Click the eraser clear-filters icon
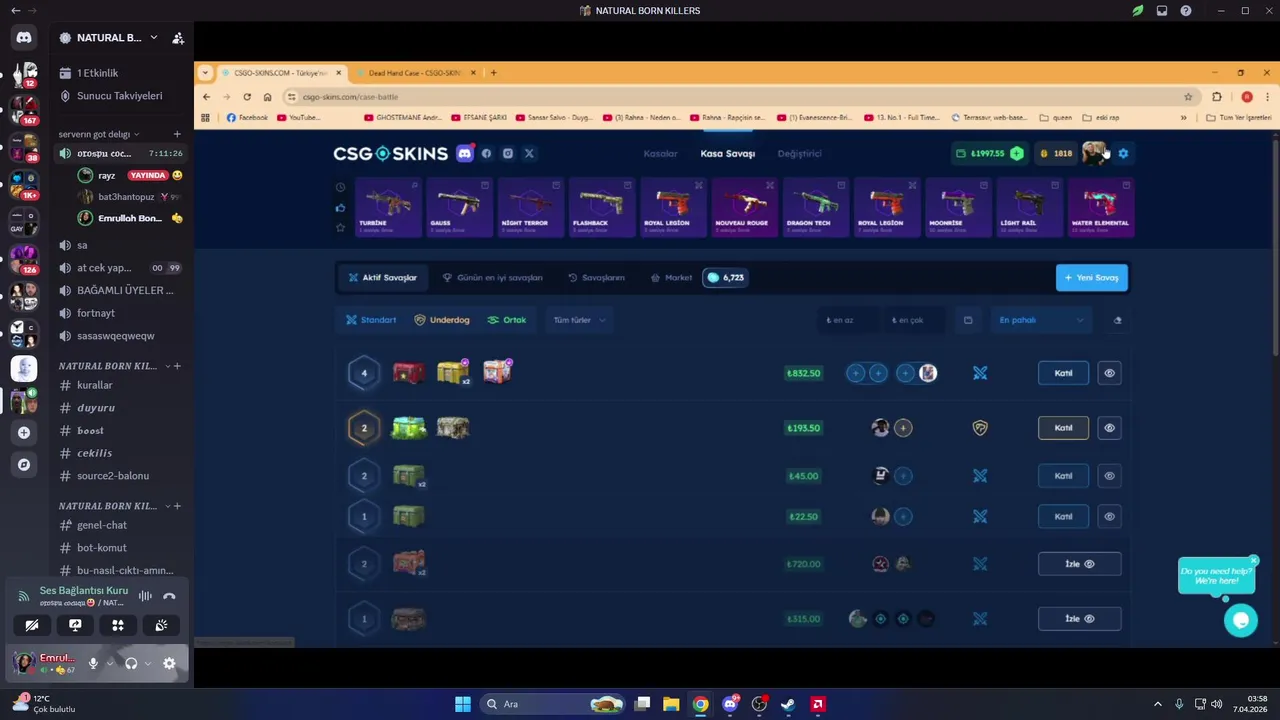This screenshot has height=720, width=1280. point(1117,320)
